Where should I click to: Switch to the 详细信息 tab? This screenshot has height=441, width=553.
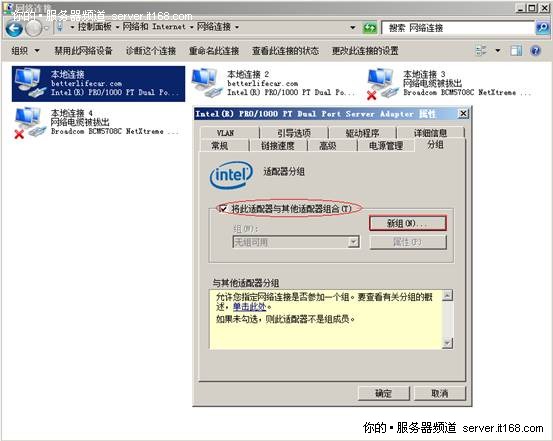click(x=430, y=133)
